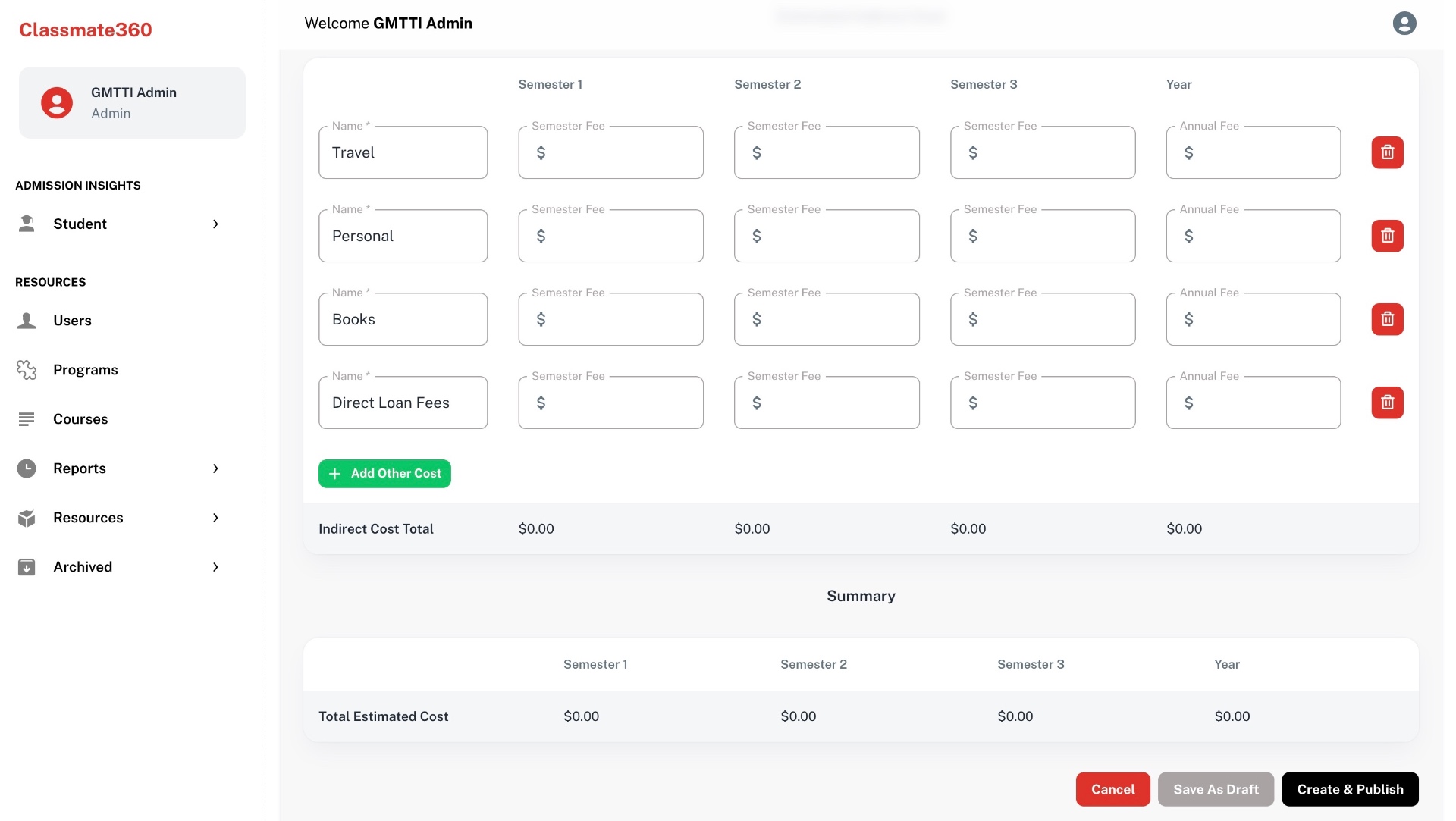Cancel the form
1456x821 pixels.
point(1112,789)
